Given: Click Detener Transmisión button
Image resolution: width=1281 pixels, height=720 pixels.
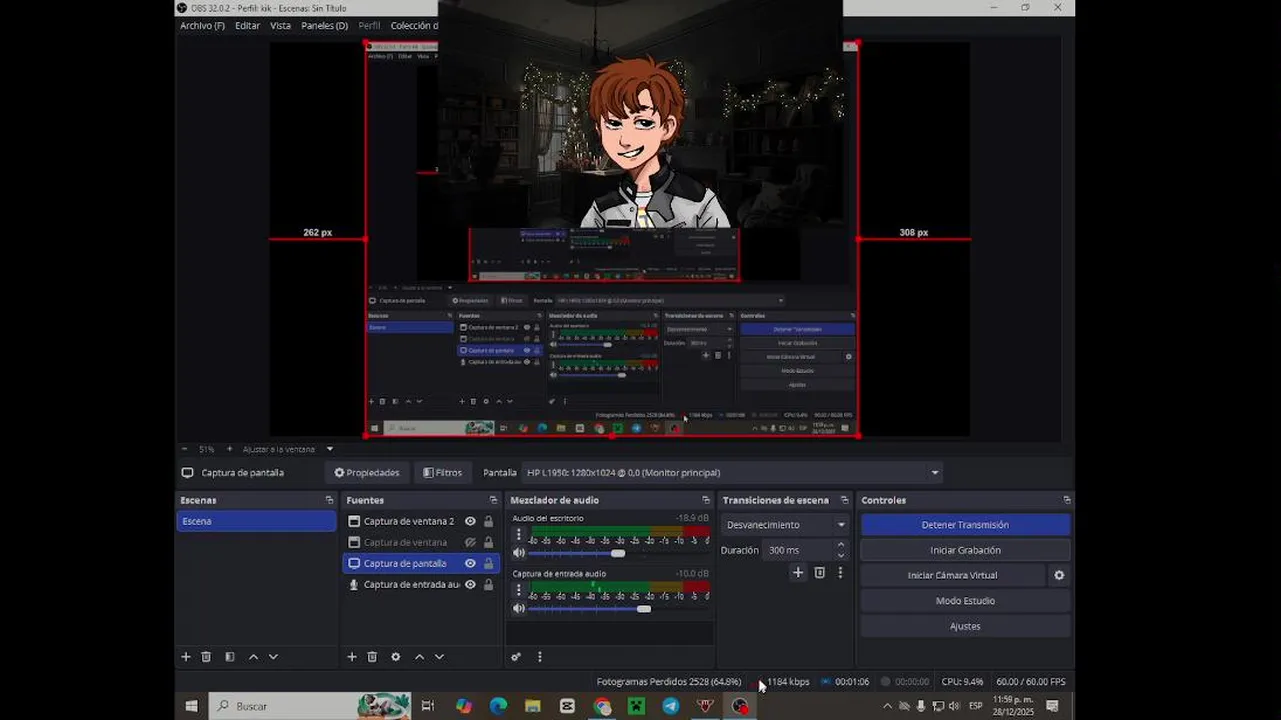Looking at the screenshot, I should click(965, 524).
